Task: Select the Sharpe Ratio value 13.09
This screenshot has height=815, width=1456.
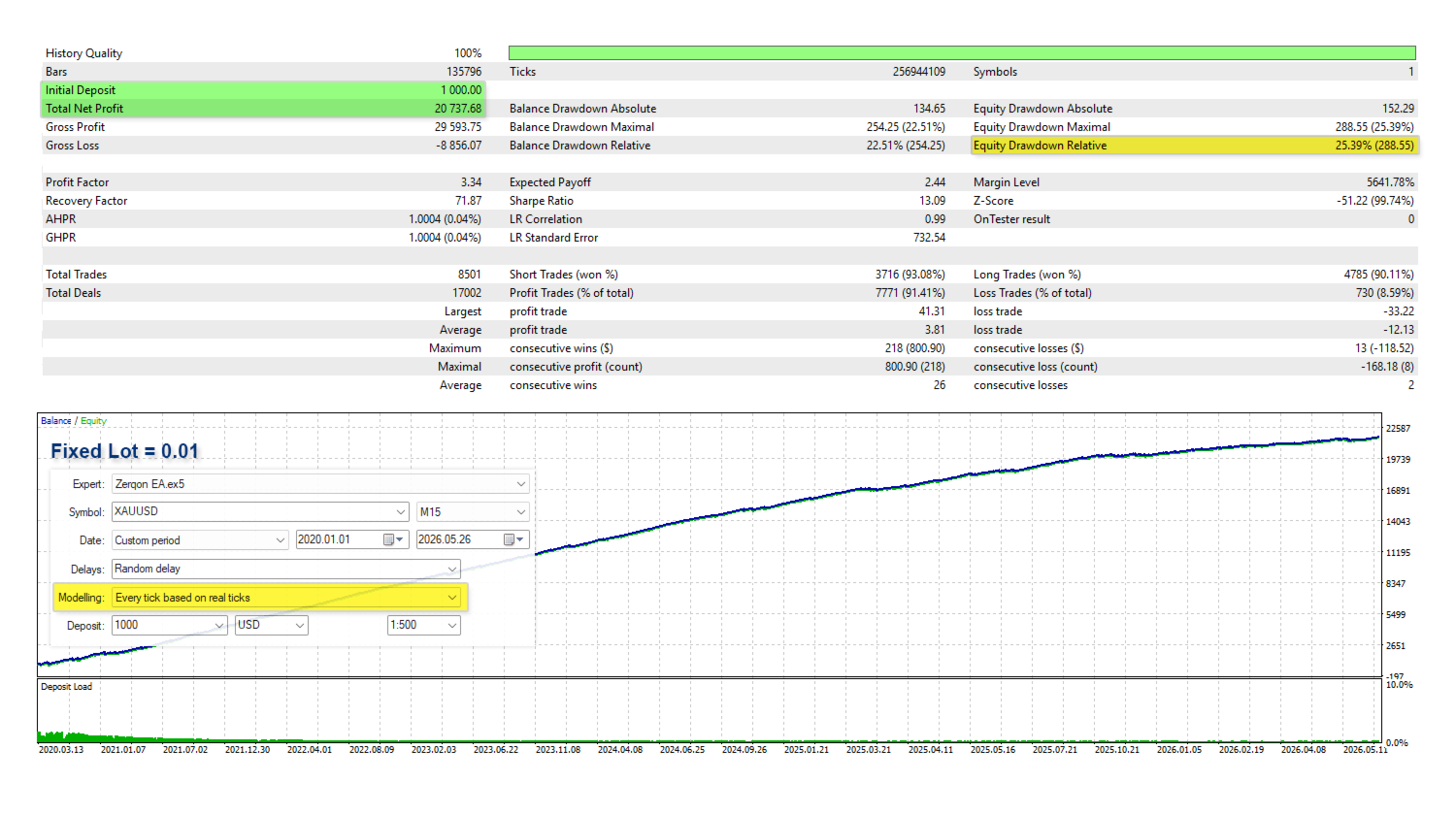Action: [933, 201]
